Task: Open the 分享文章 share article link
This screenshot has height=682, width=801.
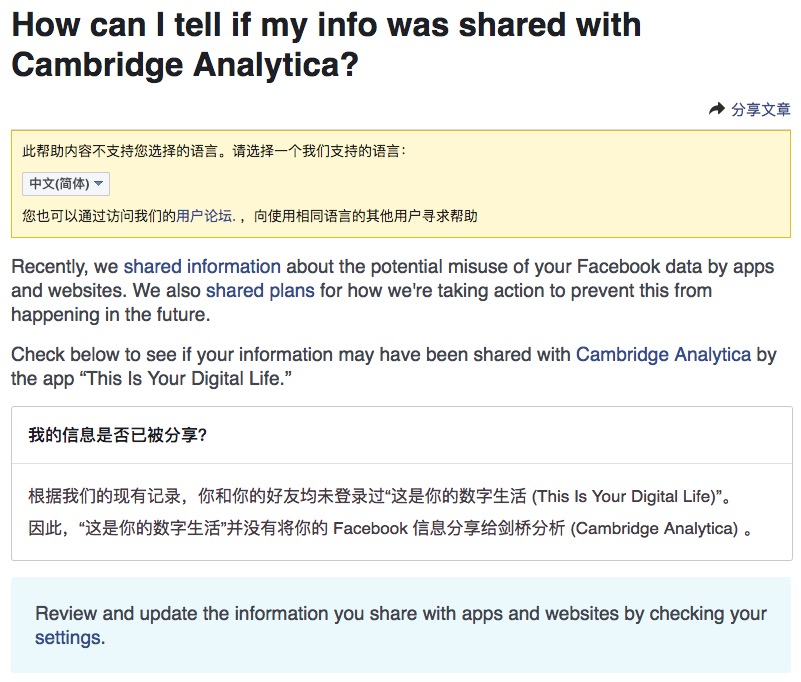Action: point(760,110)
